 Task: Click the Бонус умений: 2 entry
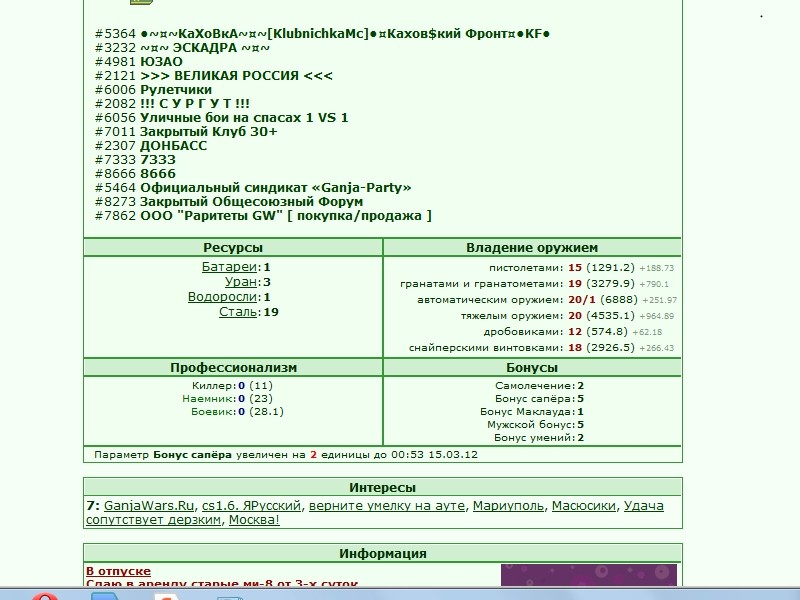tap(539, 438)
